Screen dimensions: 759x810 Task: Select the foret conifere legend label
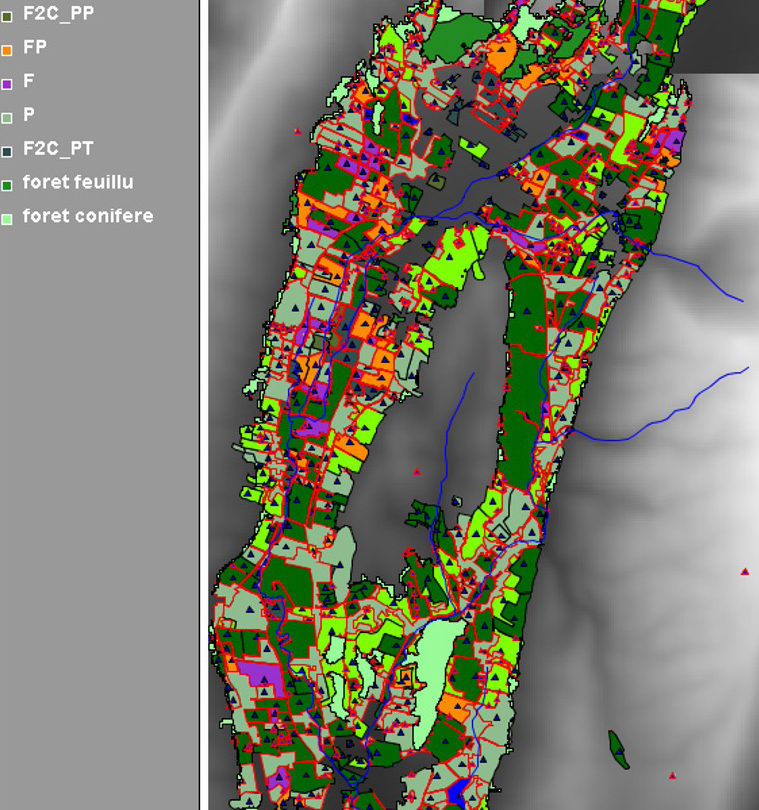[88, 216]
